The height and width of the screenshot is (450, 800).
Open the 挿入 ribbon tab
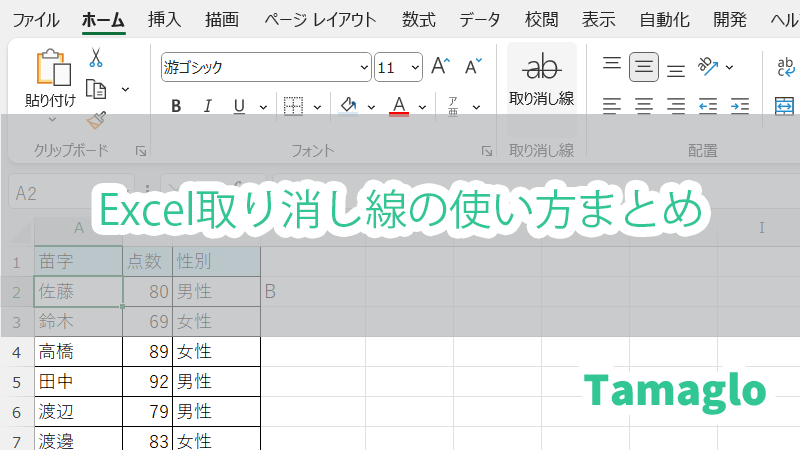pyautogui.click(x=164, y=19)
